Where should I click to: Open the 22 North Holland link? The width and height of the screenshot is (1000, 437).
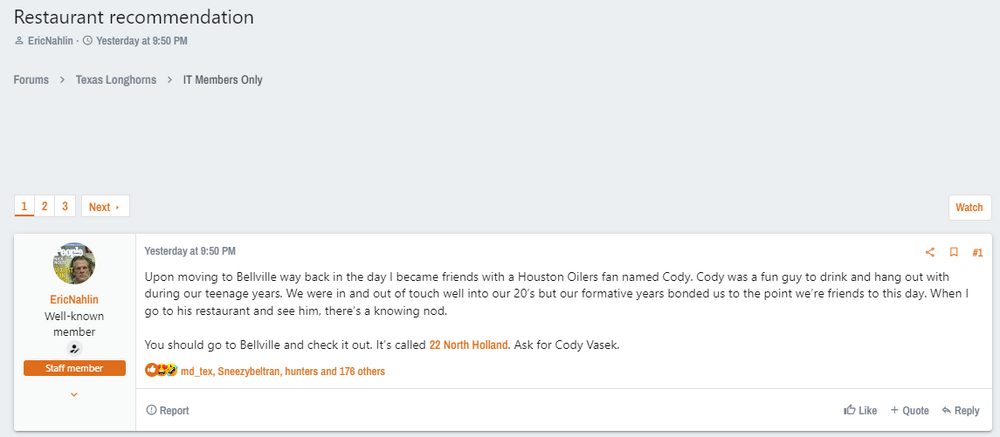468,345
